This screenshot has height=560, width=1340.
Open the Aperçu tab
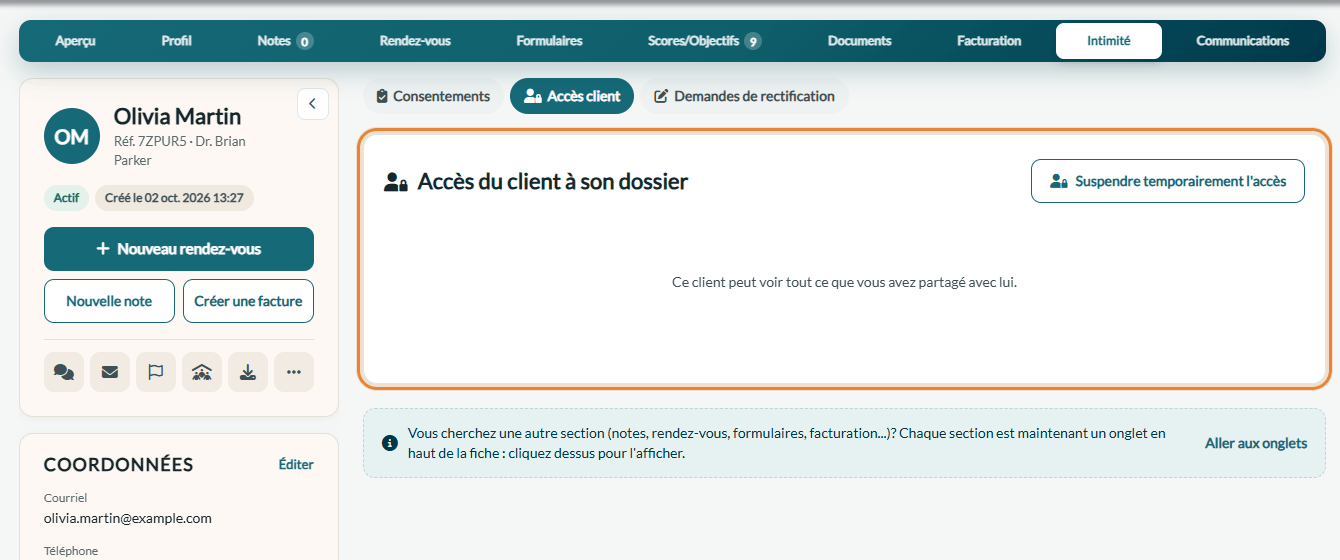[x=76, y=41]
